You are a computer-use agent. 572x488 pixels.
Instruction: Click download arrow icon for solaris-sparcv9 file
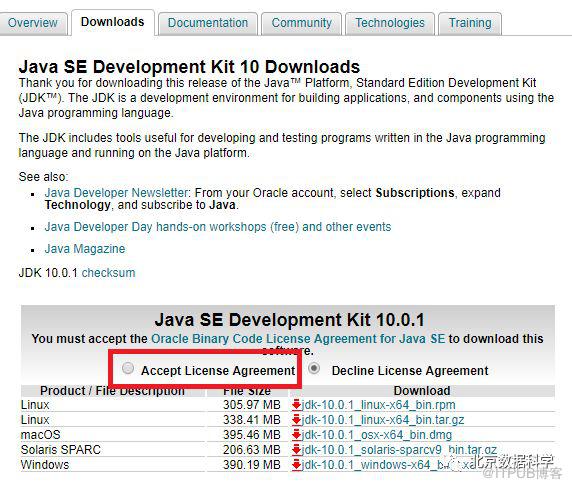pos(296,449)
